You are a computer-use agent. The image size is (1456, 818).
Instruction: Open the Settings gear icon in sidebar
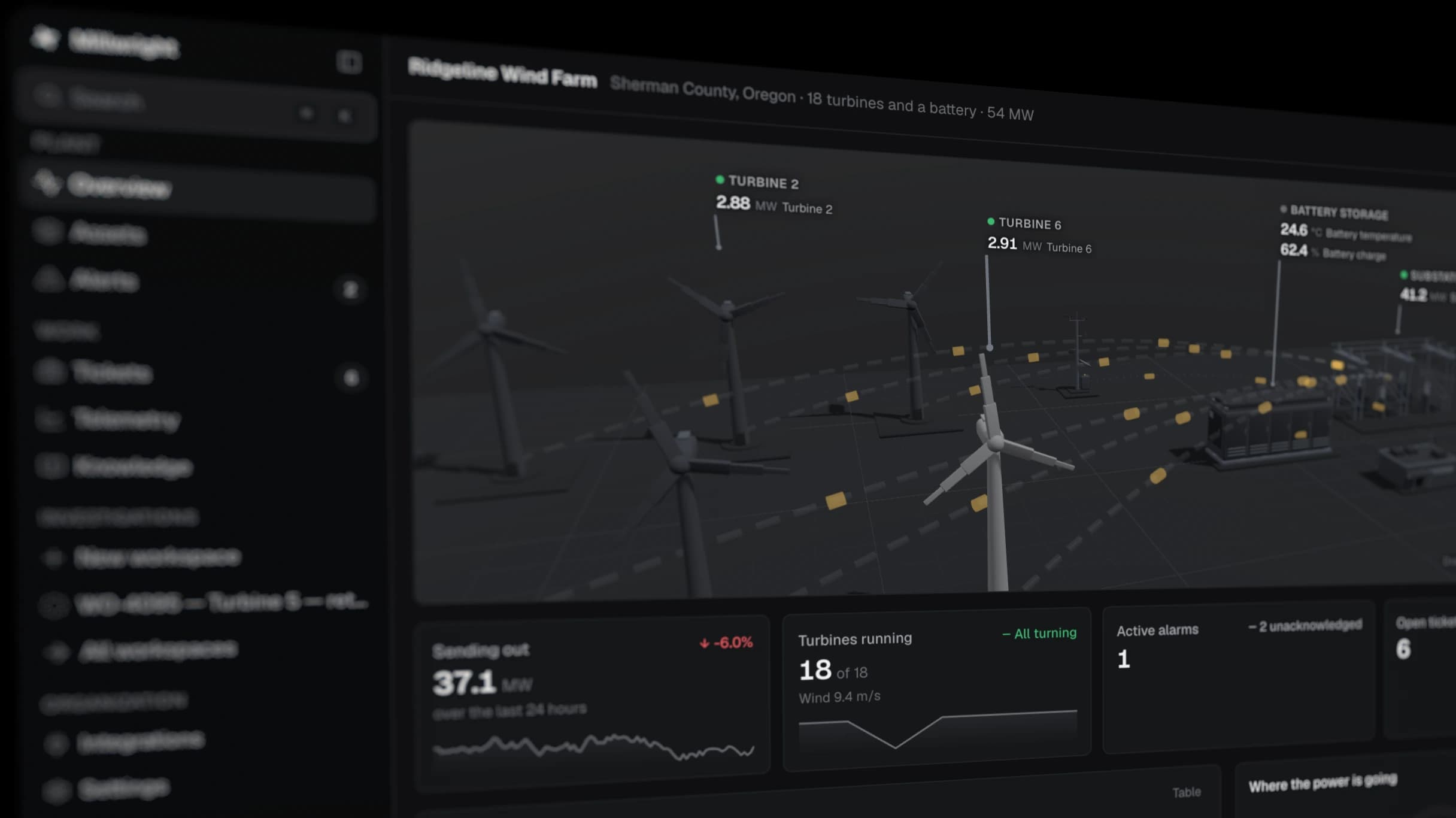(x=56, y=790)
